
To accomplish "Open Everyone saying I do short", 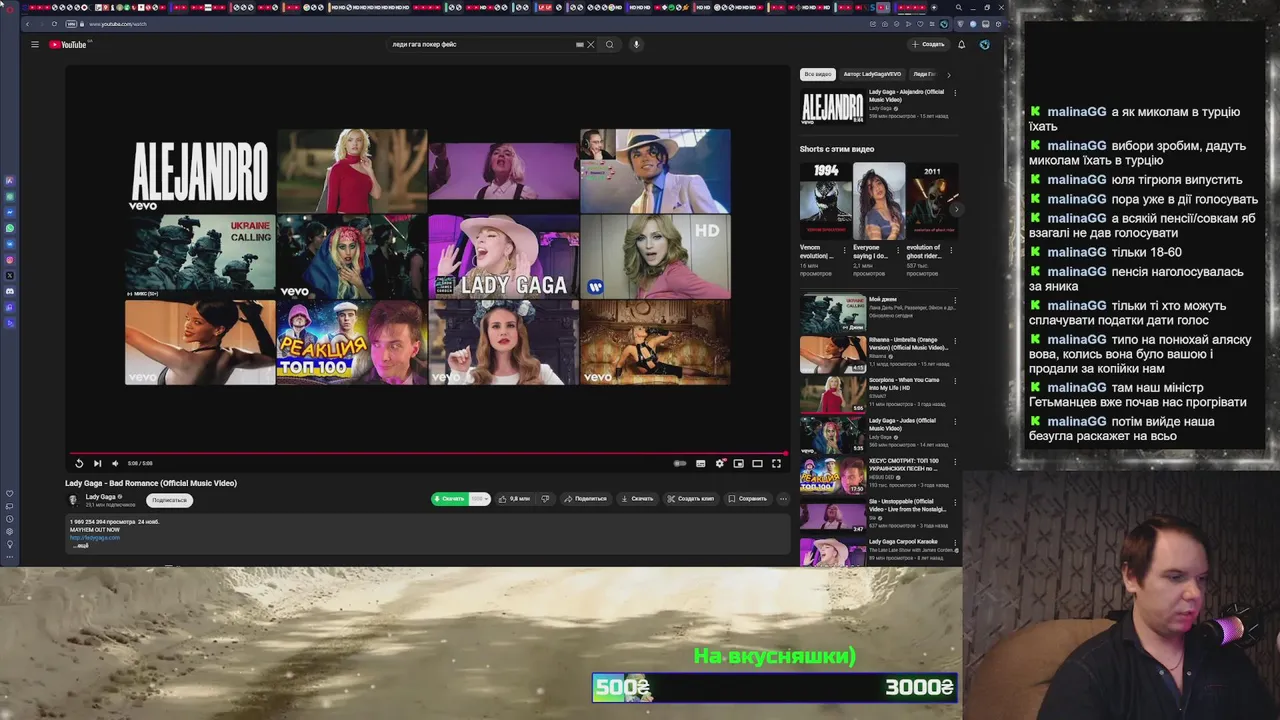I will click(878, 199).
